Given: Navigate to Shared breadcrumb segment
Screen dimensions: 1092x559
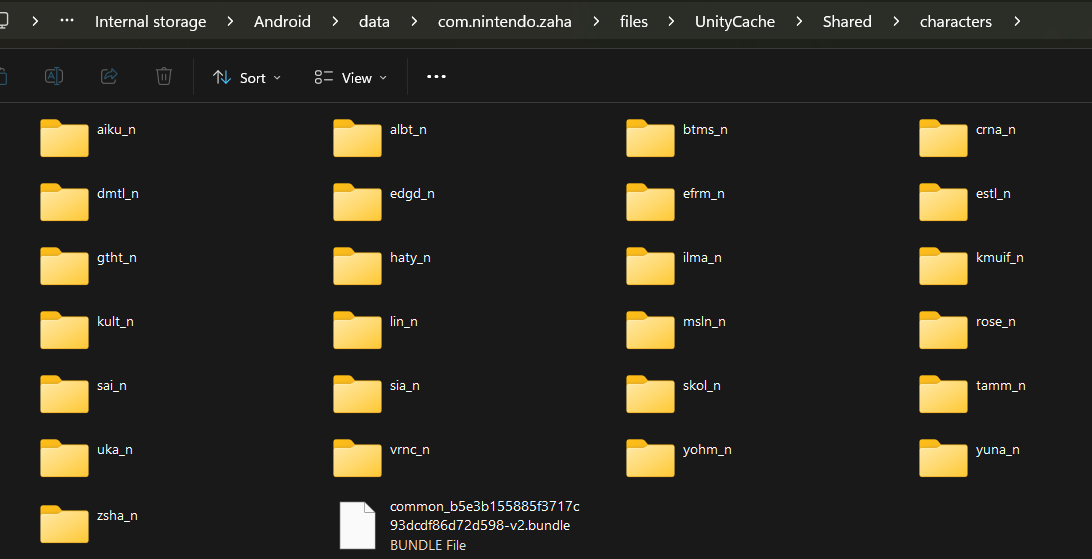Looking at the screenshot, I should pyautogui.click(x=847, y=22).
